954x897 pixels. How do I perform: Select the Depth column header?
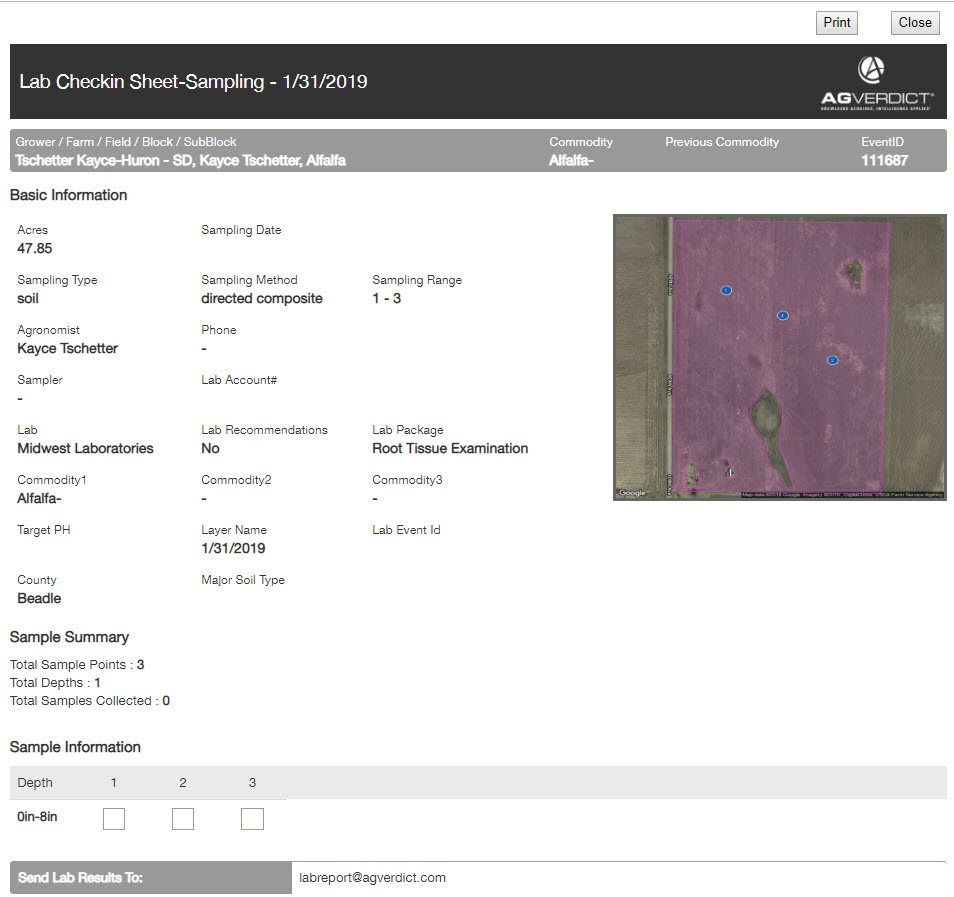point(35,782)
